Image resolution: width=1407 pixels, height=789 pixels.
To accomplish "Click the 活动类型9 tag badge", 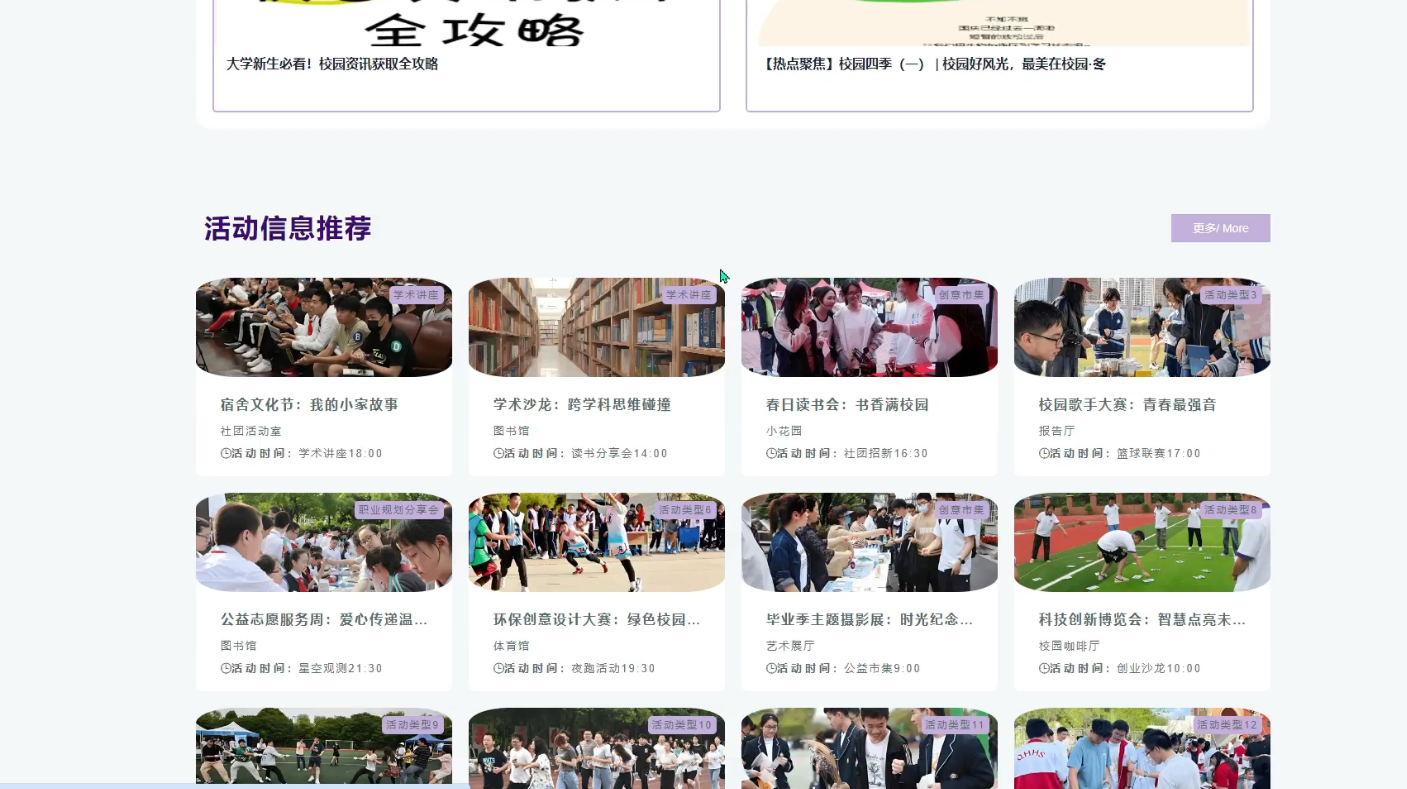I will [x=412, y=725].
